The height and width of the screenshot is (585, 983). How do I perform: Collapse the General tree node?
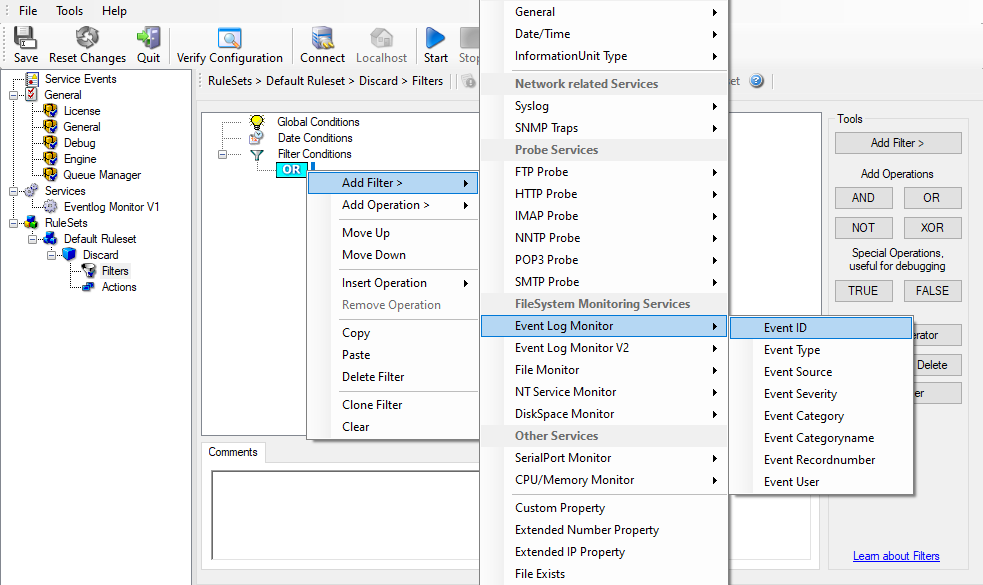[14, 95]
